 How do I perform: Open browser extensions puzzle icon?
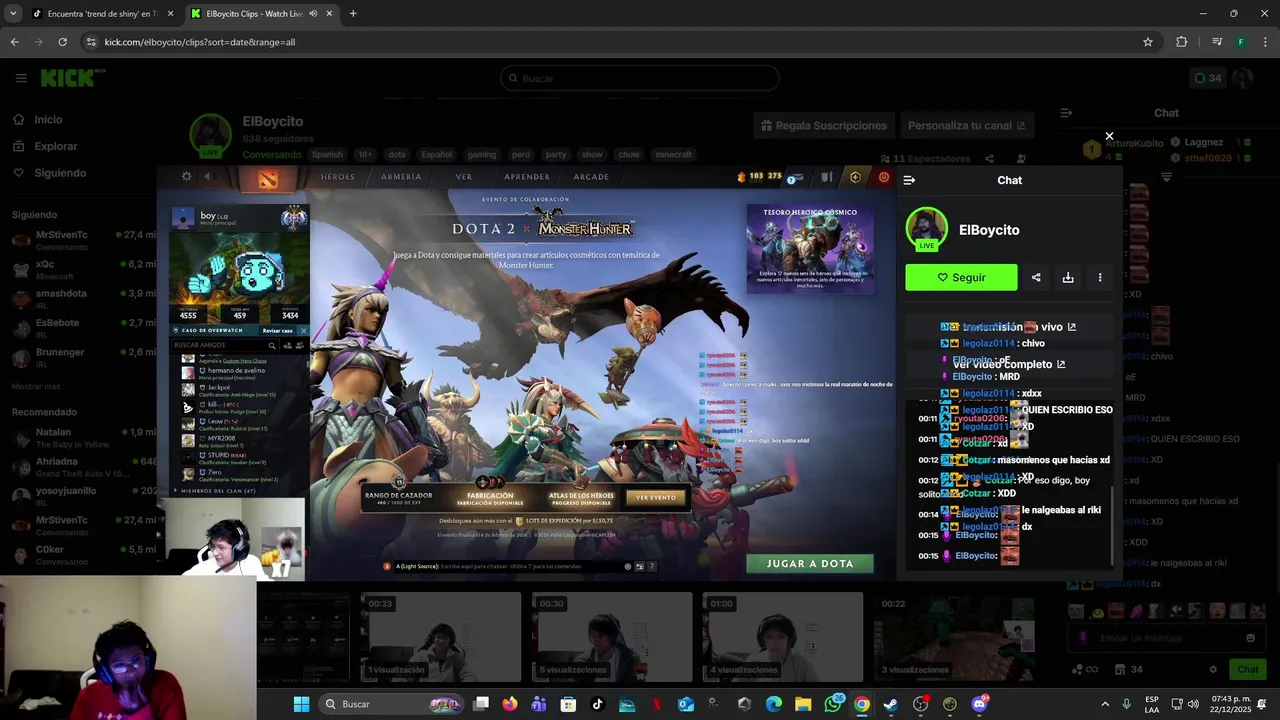(x=1182, y=42)
